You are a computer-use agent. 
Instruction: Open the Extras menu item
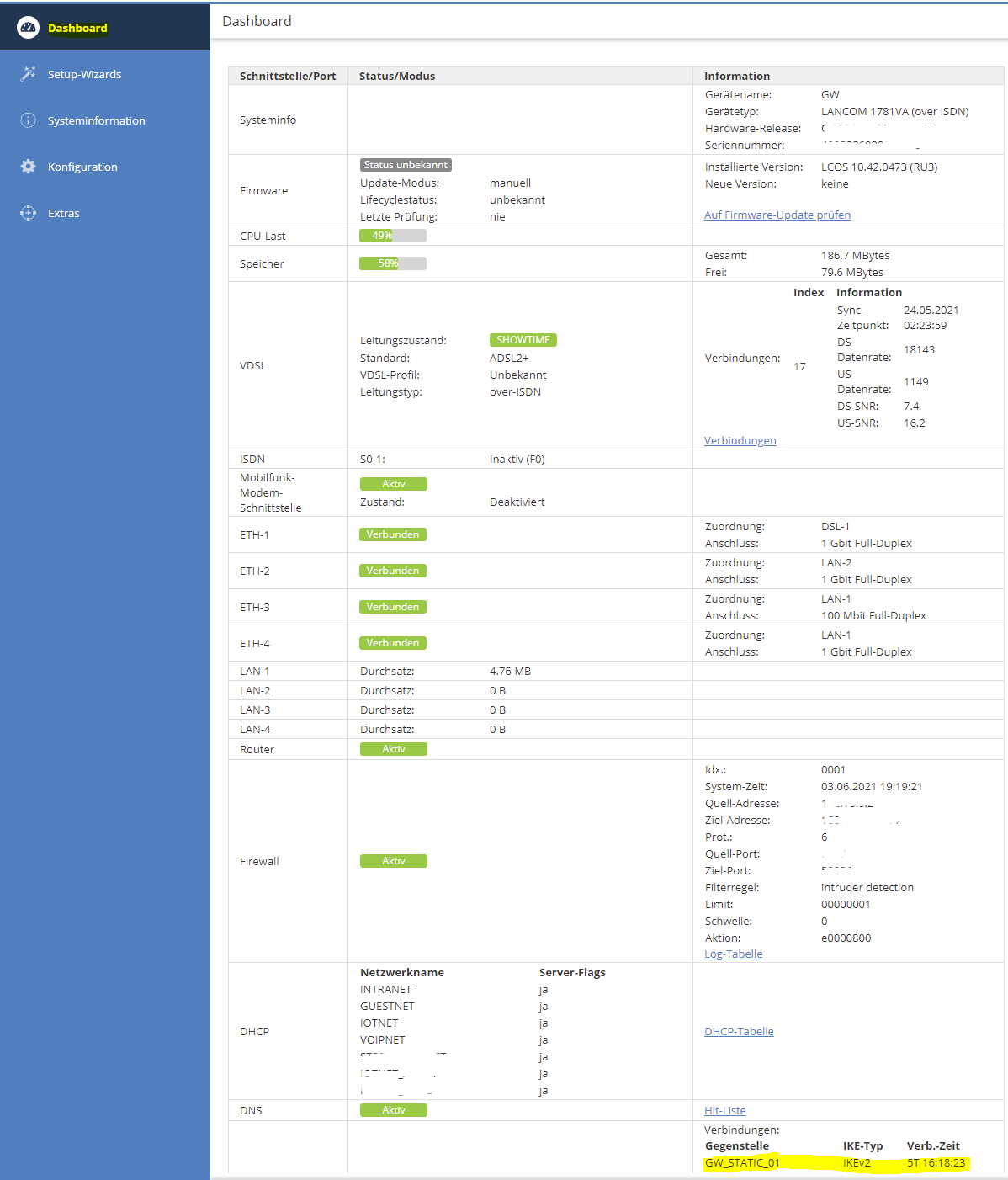click(x=105, y=213)
